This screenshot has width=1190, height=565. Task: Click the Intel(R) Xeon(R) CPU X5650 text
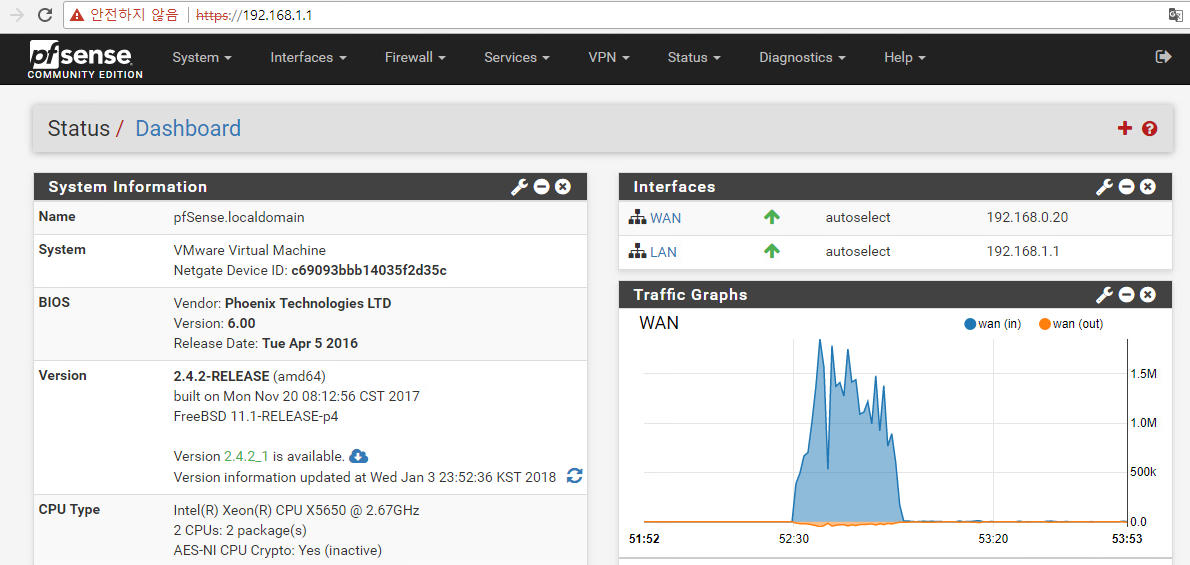[297, 510]
